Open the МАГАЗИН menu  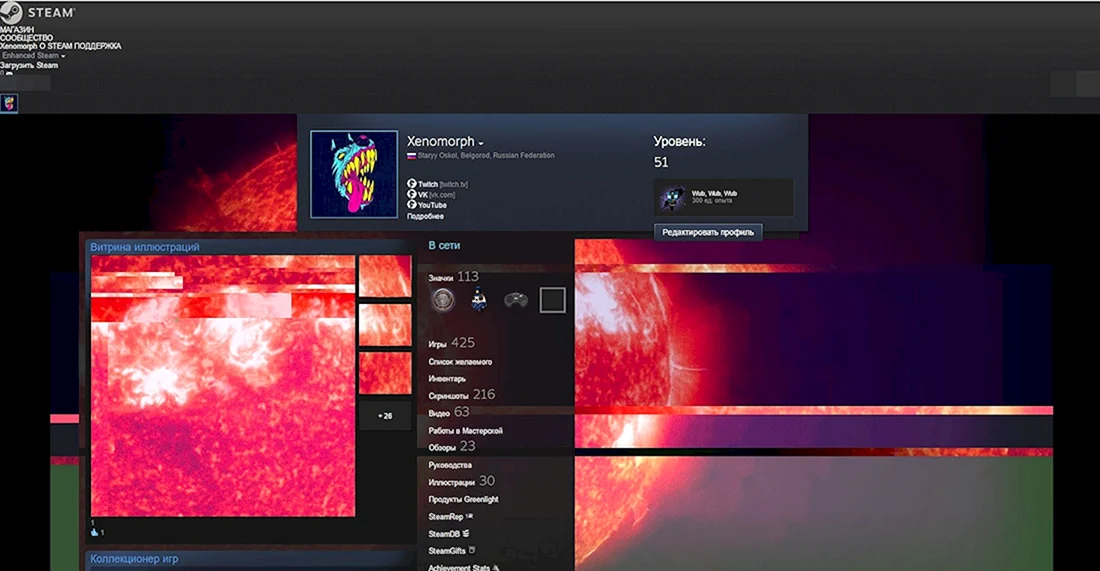[17, 29]
